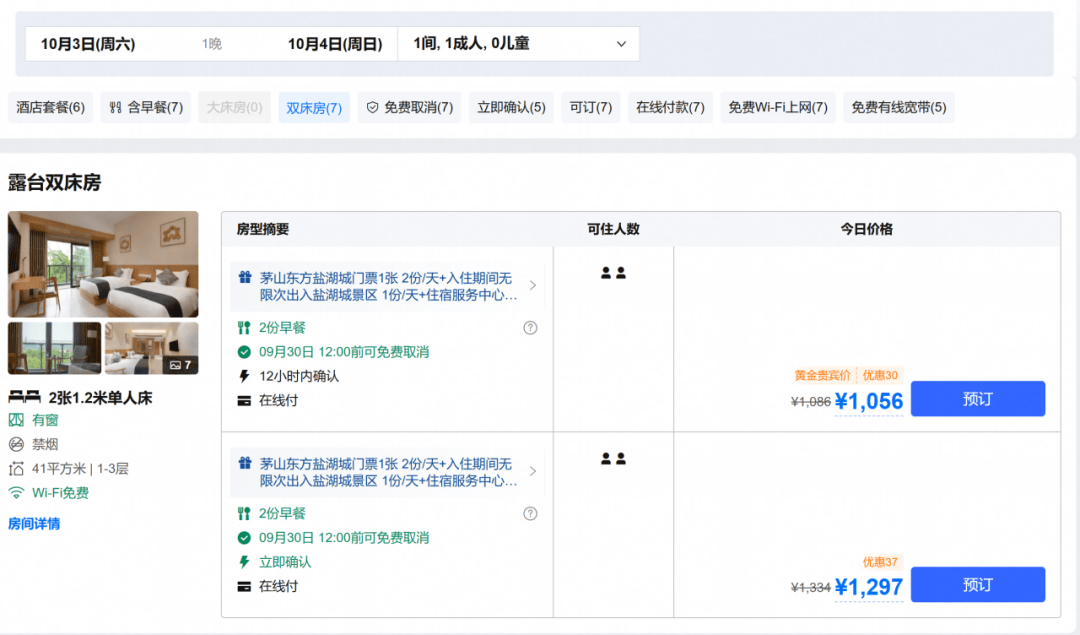1080x635 pixels.
Task: Click the 优惠37 discount tag
Action: (880, 562)
